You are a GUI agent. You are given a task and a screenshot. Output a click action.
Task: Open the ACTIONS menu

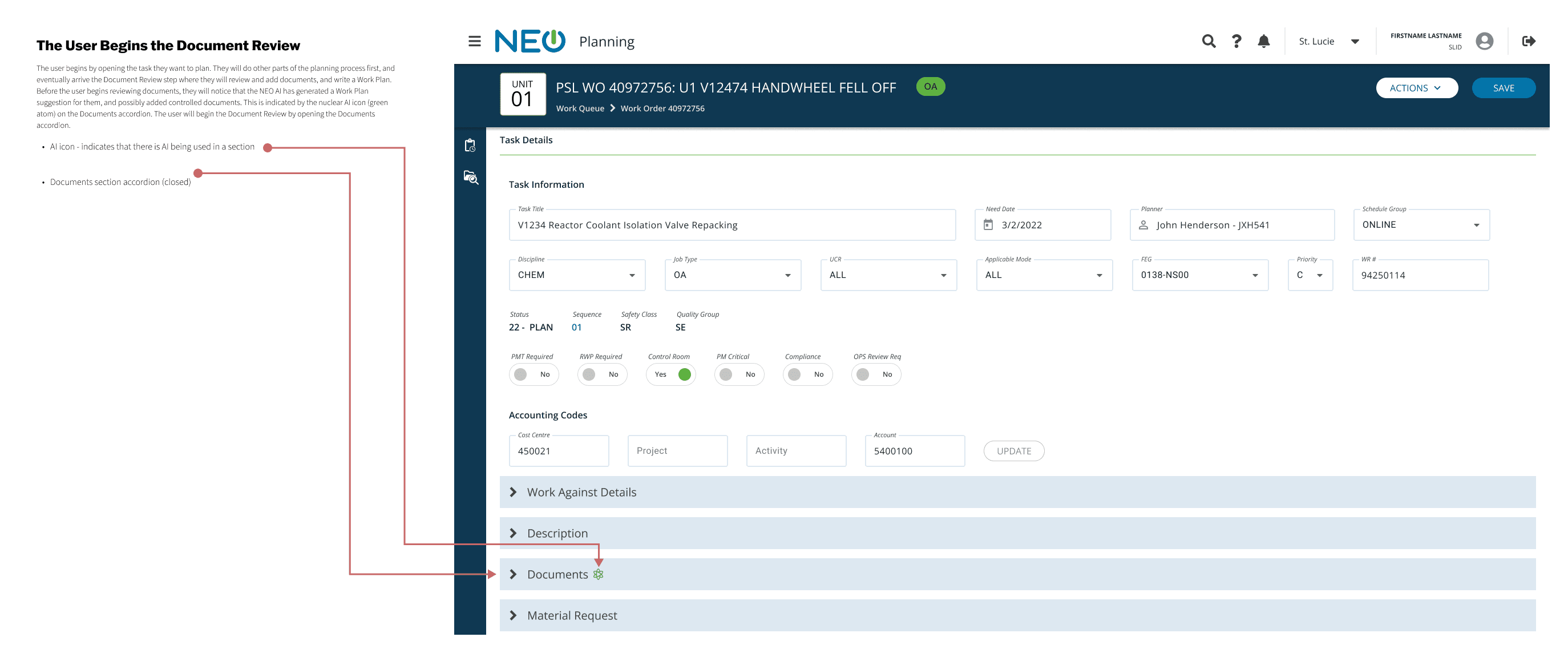click(1416, 88)
